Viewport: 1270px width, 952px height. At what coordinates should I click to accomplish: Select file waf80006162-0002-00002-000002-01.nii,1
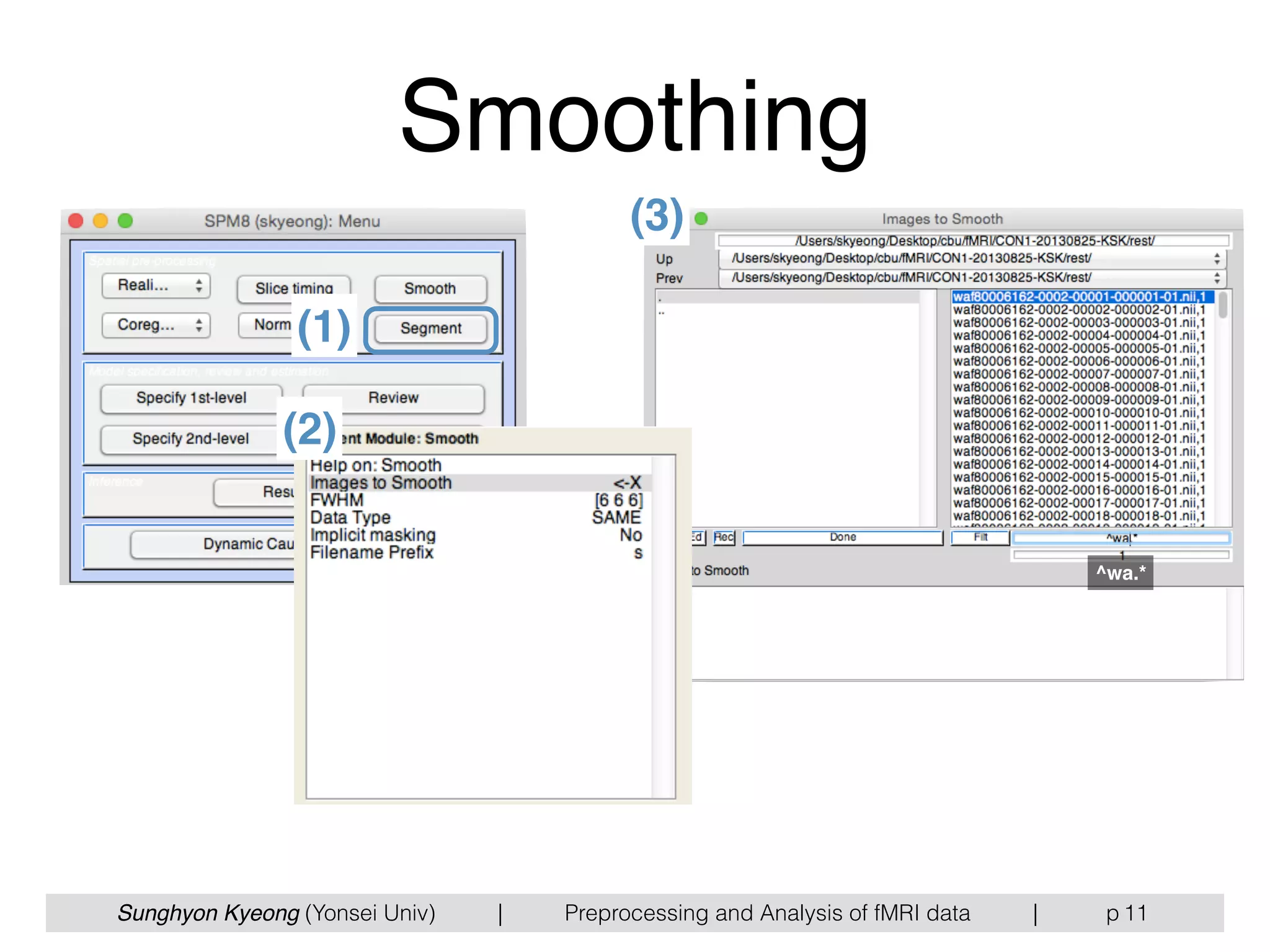pos(1083,310)
